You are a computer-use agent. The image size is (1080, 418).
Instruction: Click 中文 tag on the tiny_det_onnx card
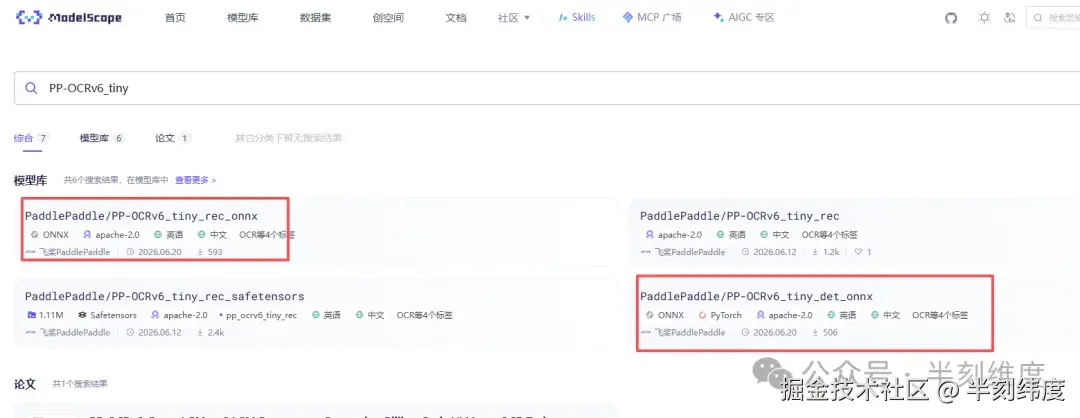[886, 315]
